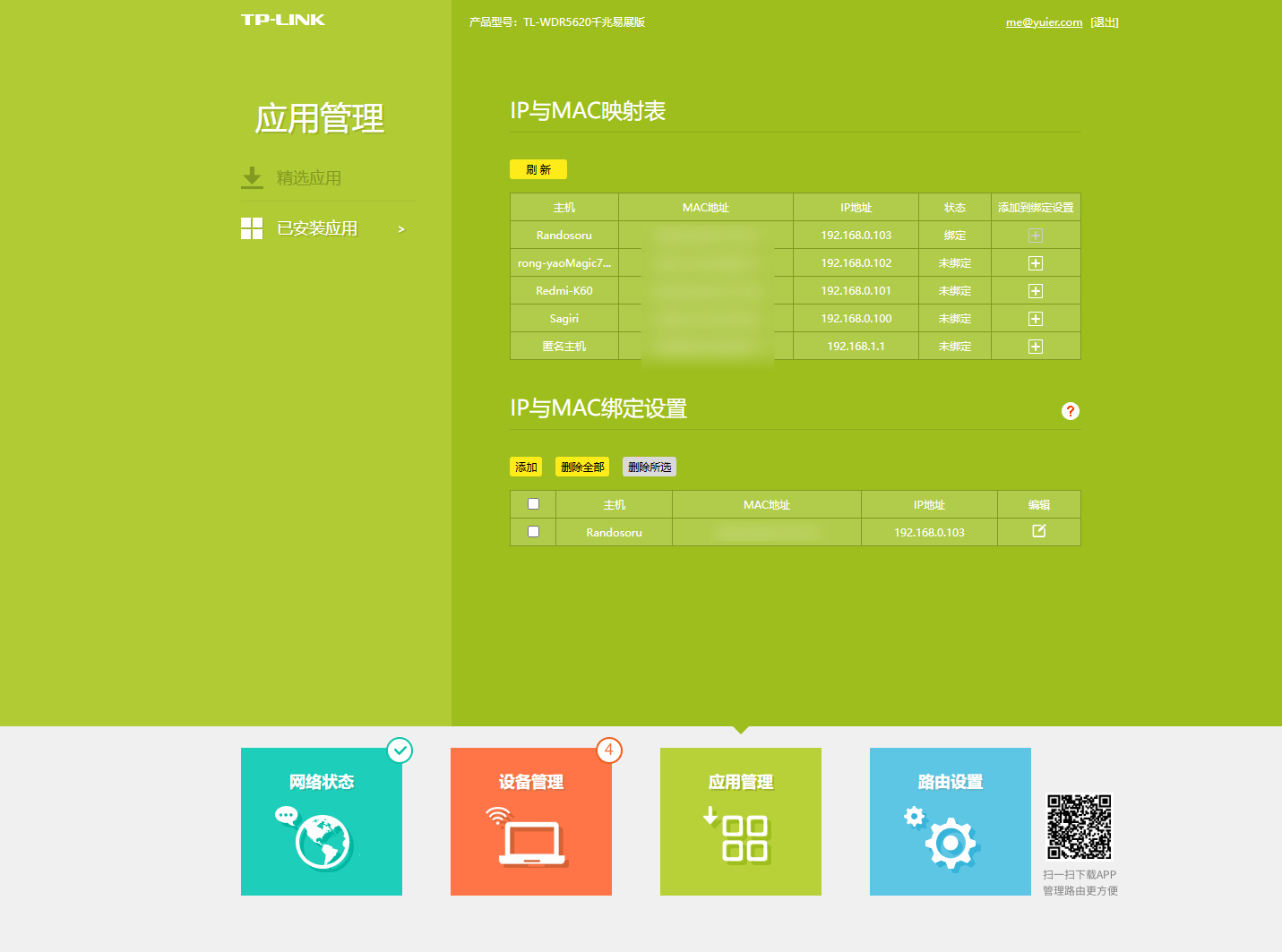The image size is (1282, 952).
Task: Switch to the 路由设置 tile
Action: tap(951, 821)
